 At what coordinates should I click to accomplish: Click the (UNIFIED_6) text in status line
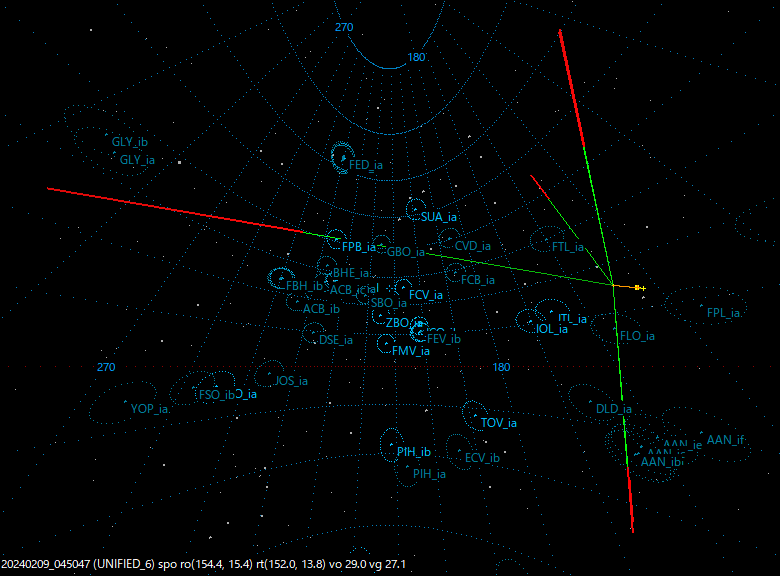pos(124,564)
